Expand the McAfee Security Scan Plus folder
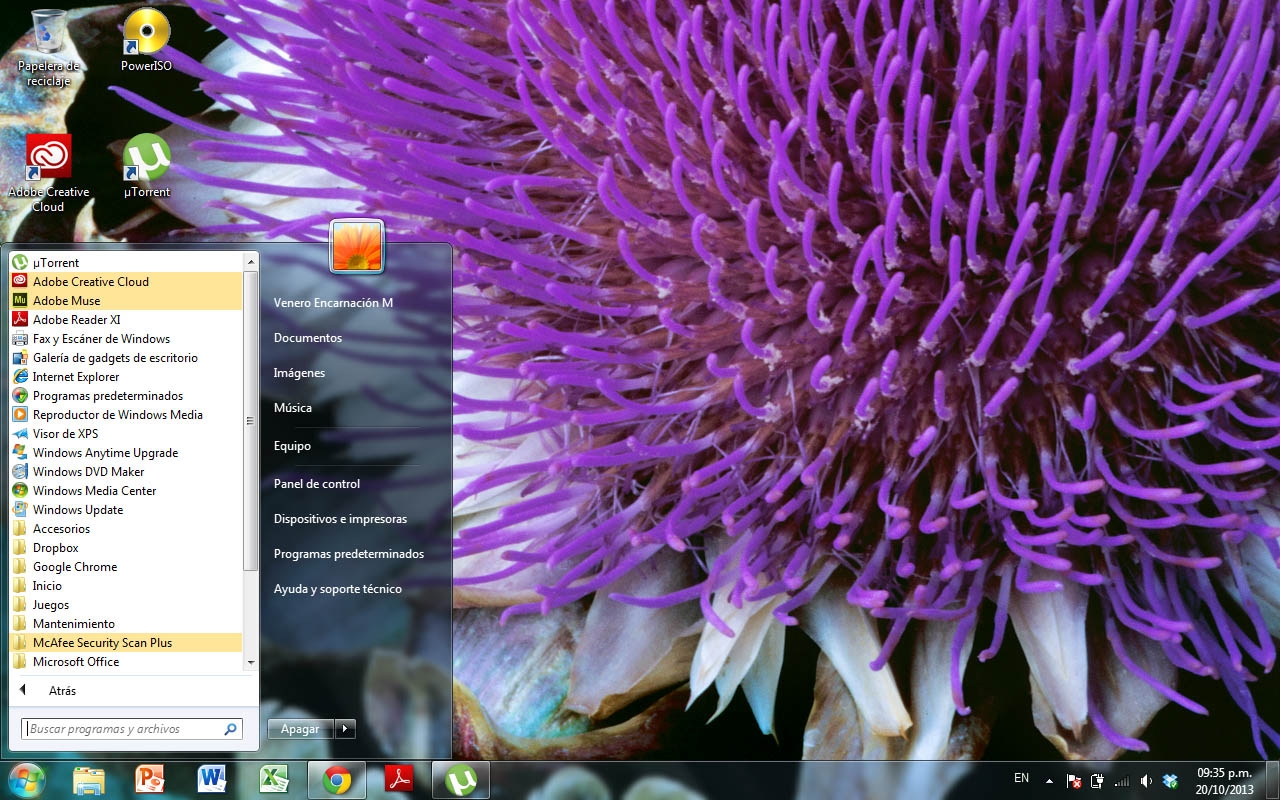The width and height of the screenshot is (1280, 800). [126, 642]
